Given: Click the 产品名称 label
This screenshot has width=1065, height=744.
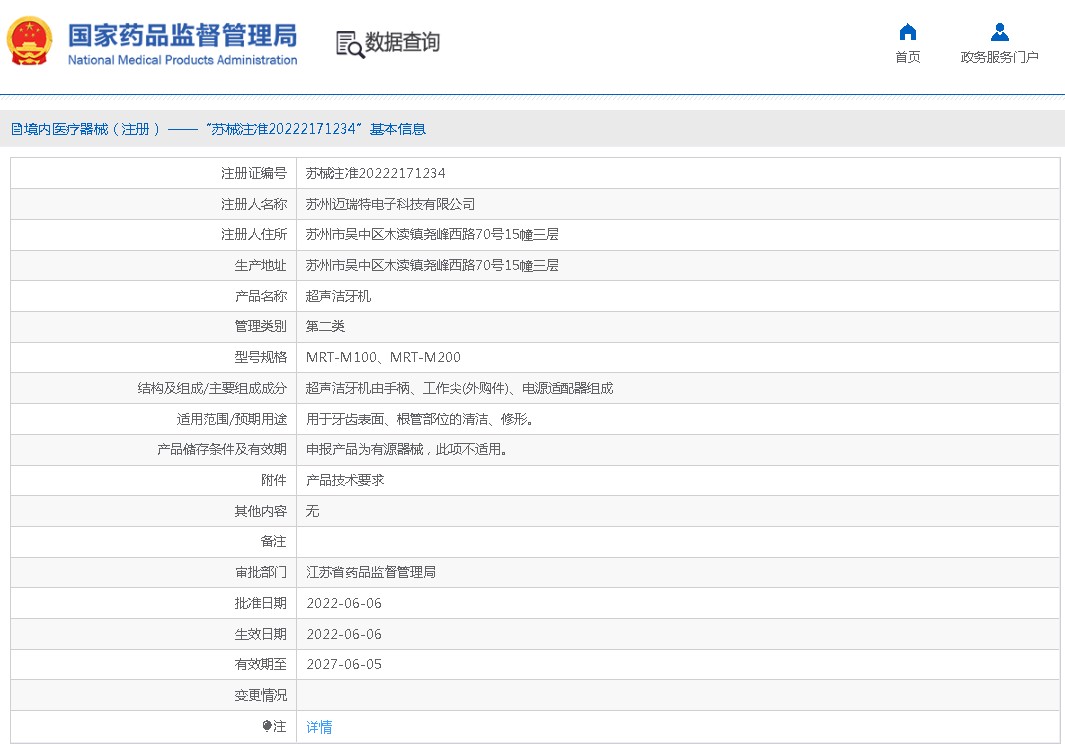Looking at the screenshot, I should click(261, 296).
